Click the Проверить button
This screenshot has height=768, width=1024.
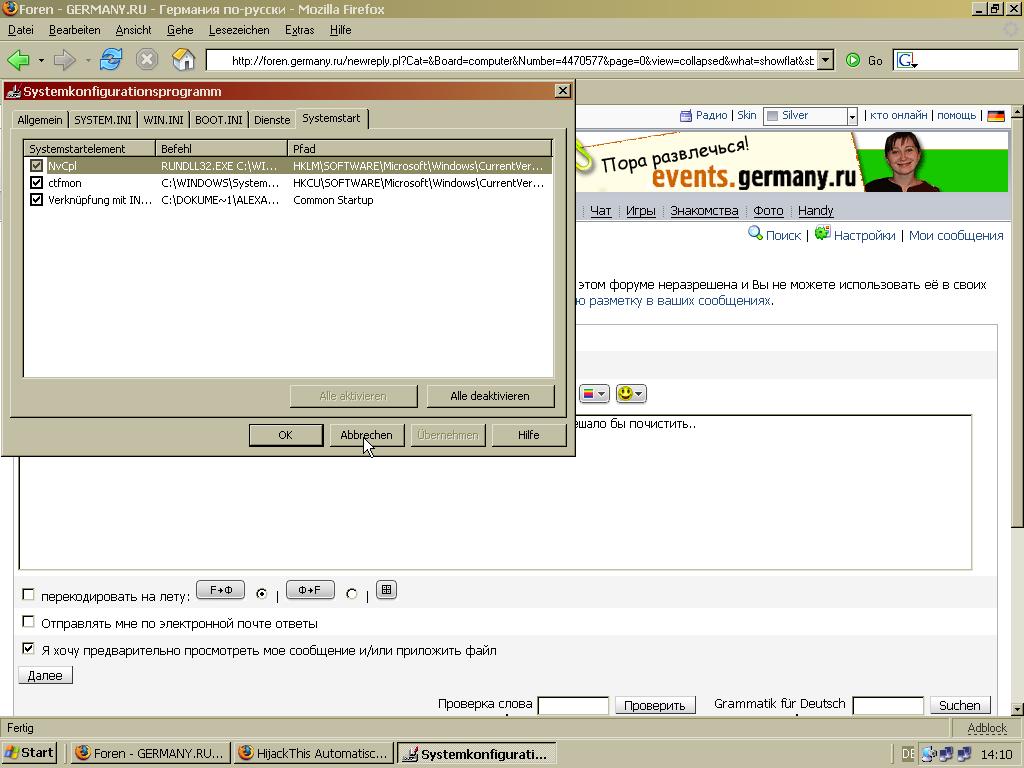click(654, 705)
